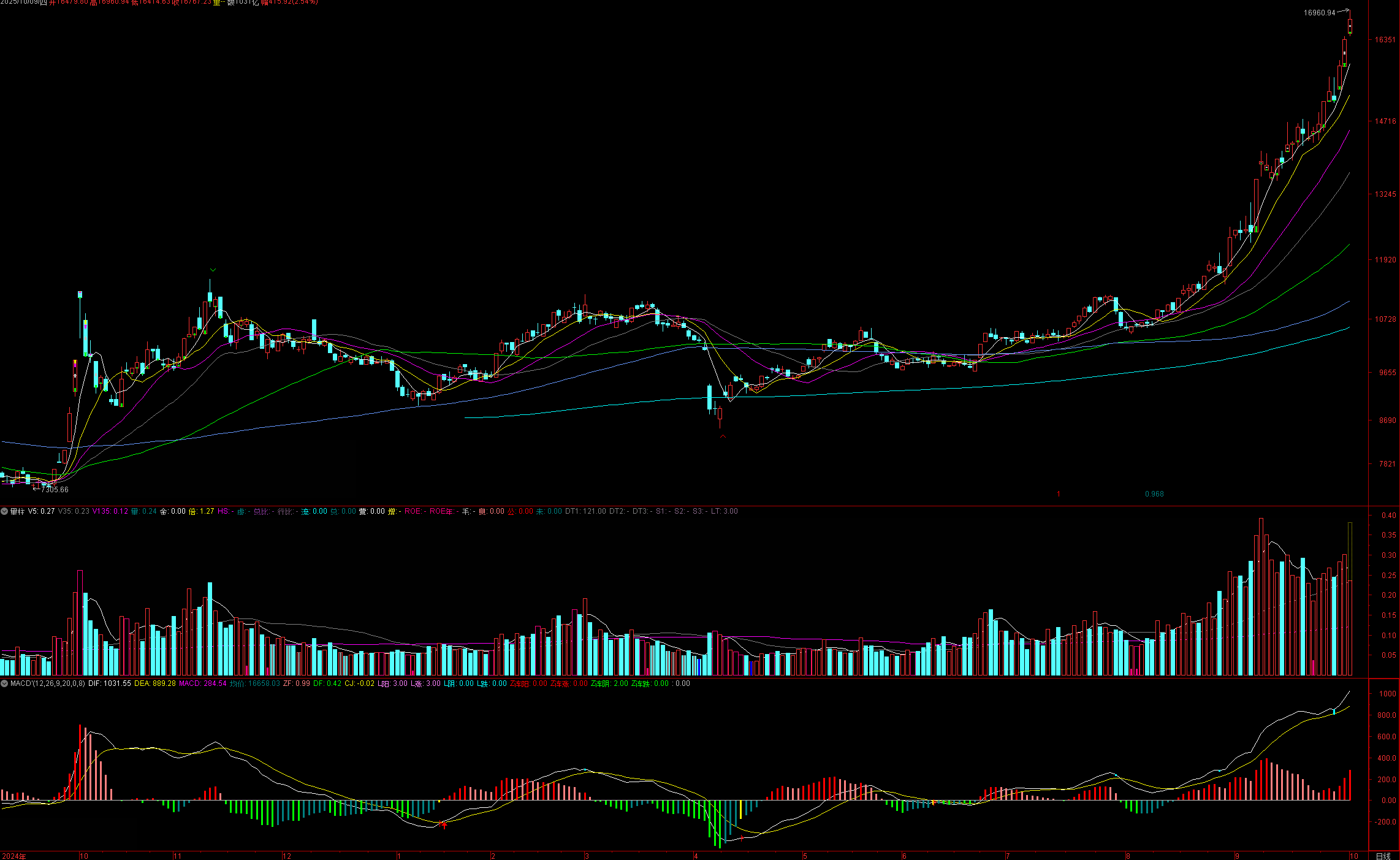
Task: Open the MACD indicator settings dropdown
Action: coord(4,683)
